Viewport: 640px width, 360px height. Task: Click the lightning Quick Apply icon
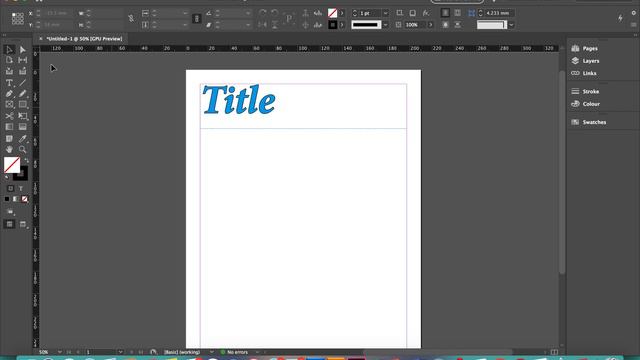click(x=620, y=18)
